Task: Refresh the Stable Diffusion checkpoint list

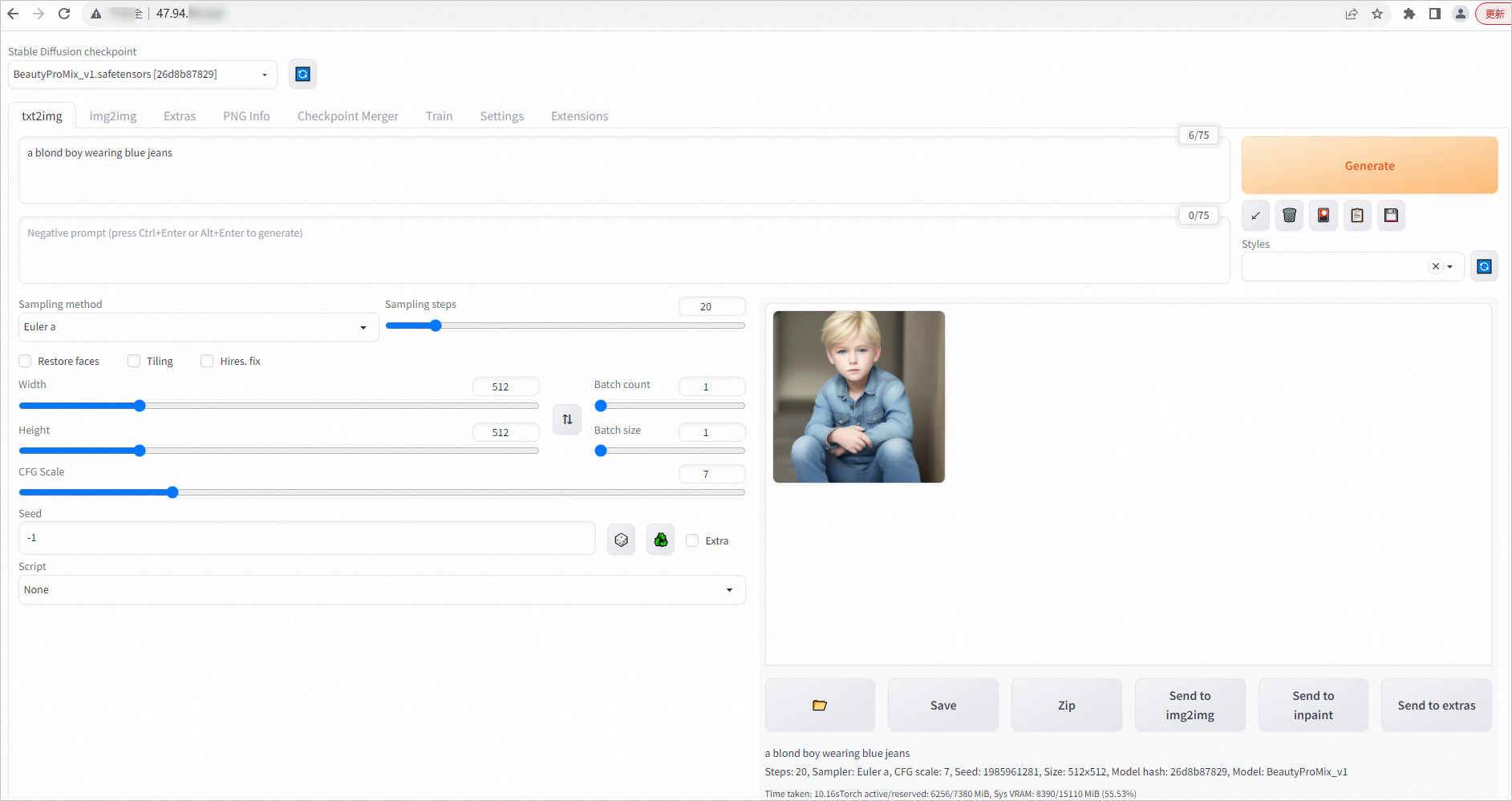Action: click(x=302, y=75)
